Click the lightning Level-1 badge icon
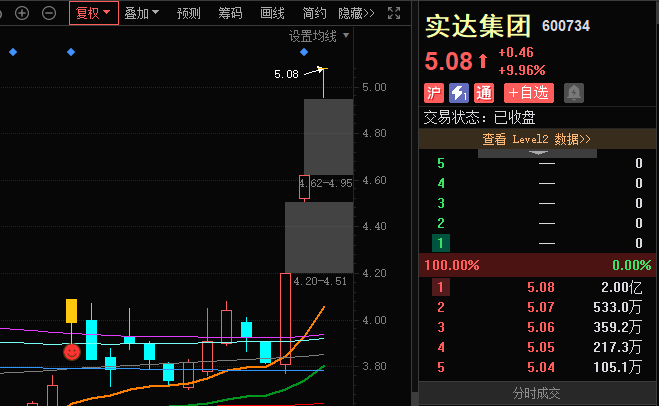 (459, 93)
